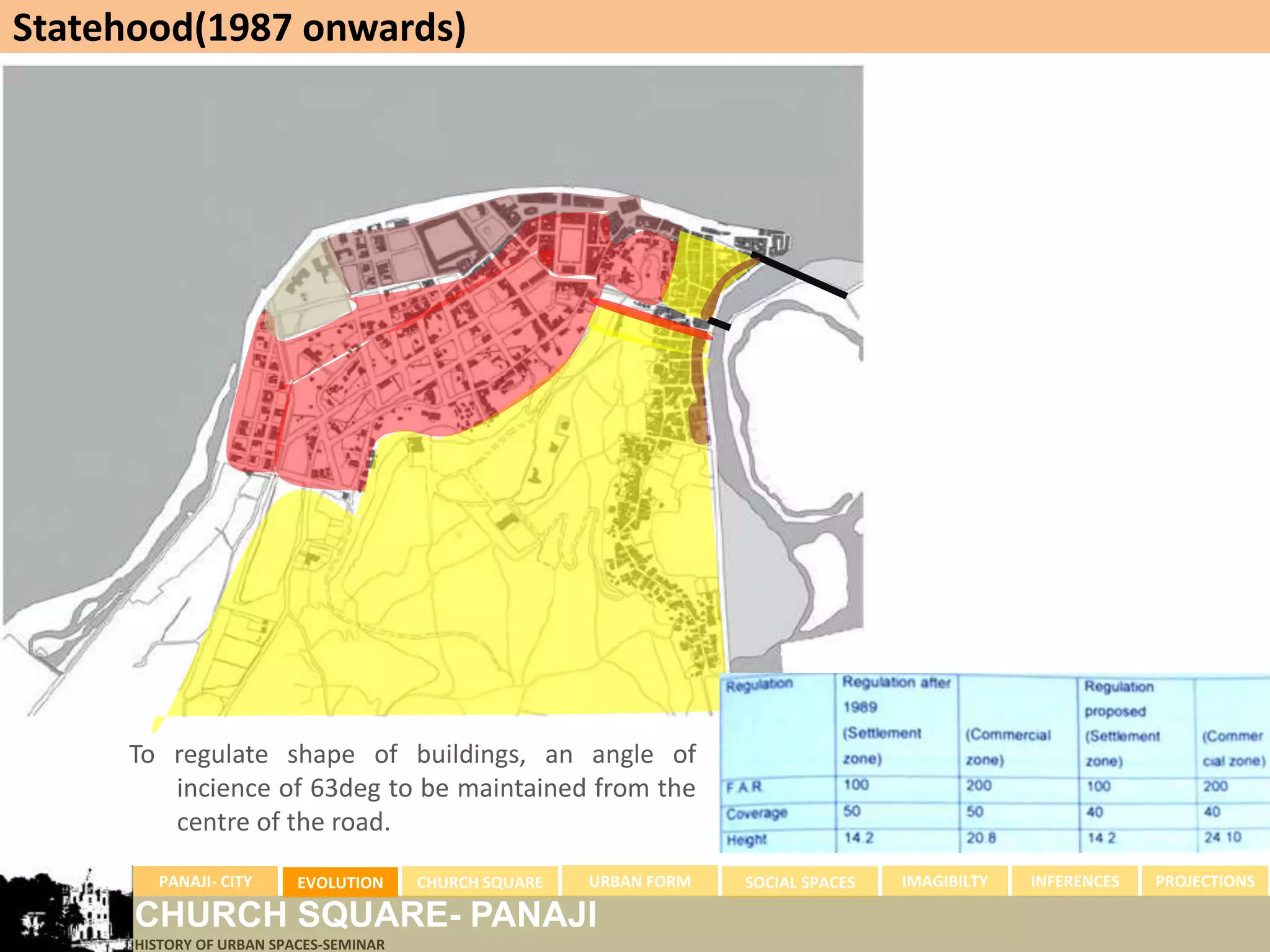Open the PANAJI- CITY tab
This screenshot has width=1270, height=952.
(205, 881)
